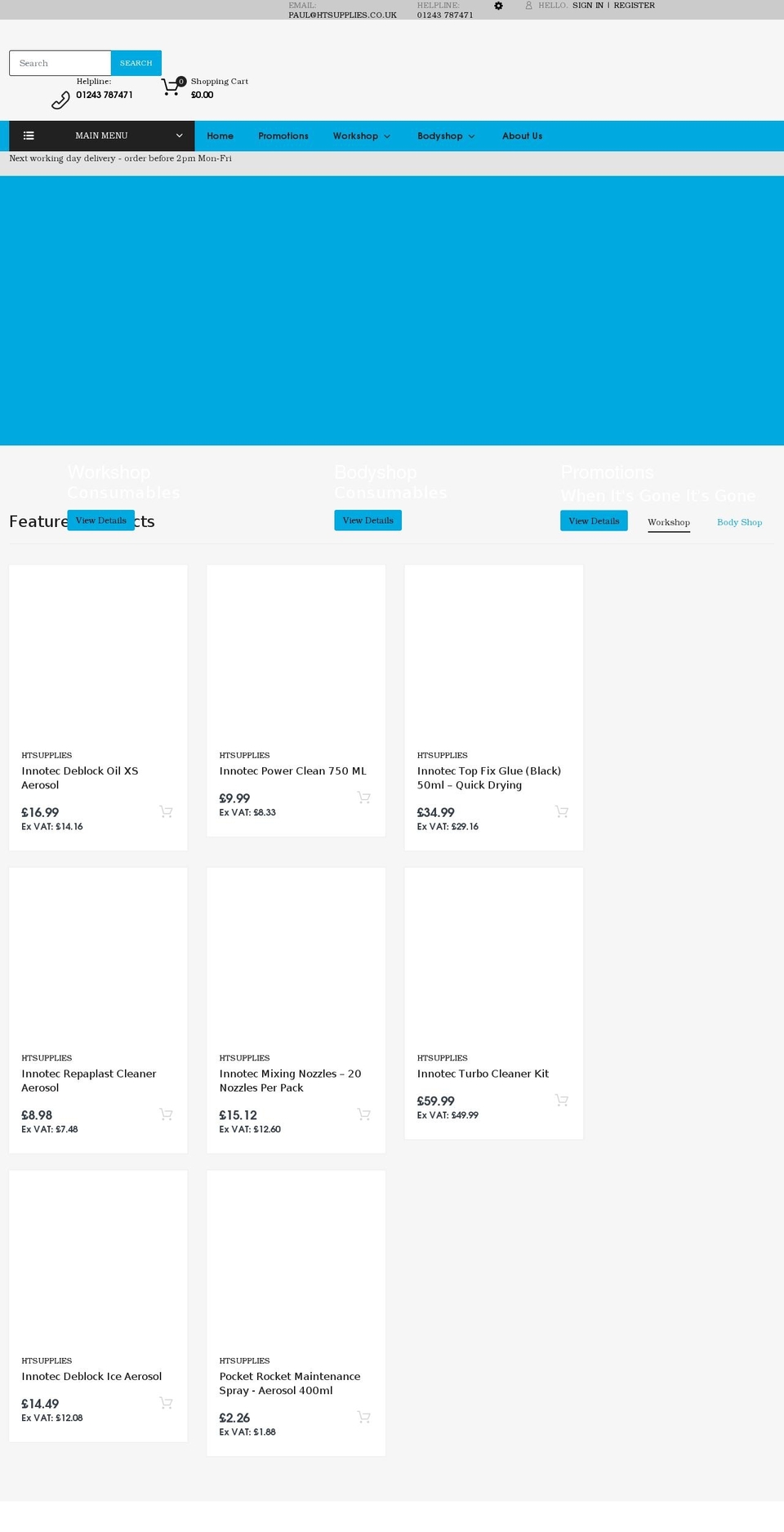
Task: Switch to the Body Shop featured tab
Action: pos(739,522)
